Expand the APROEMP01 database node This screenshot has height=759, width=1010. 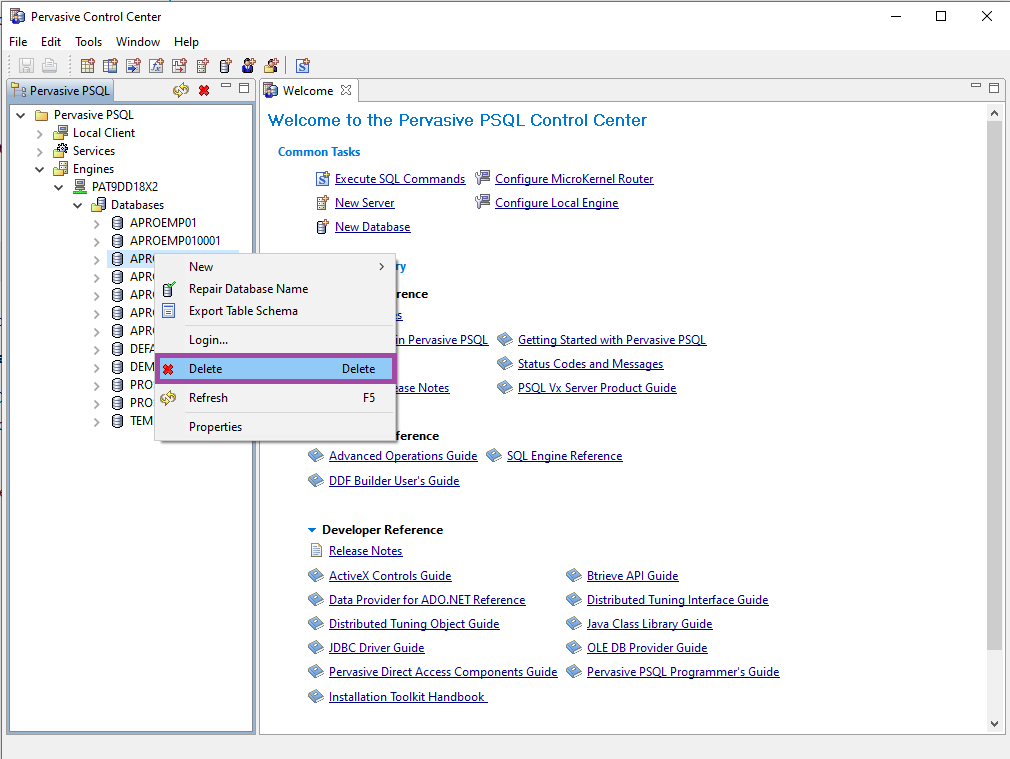pyautogui.click(x=97, y=224)
